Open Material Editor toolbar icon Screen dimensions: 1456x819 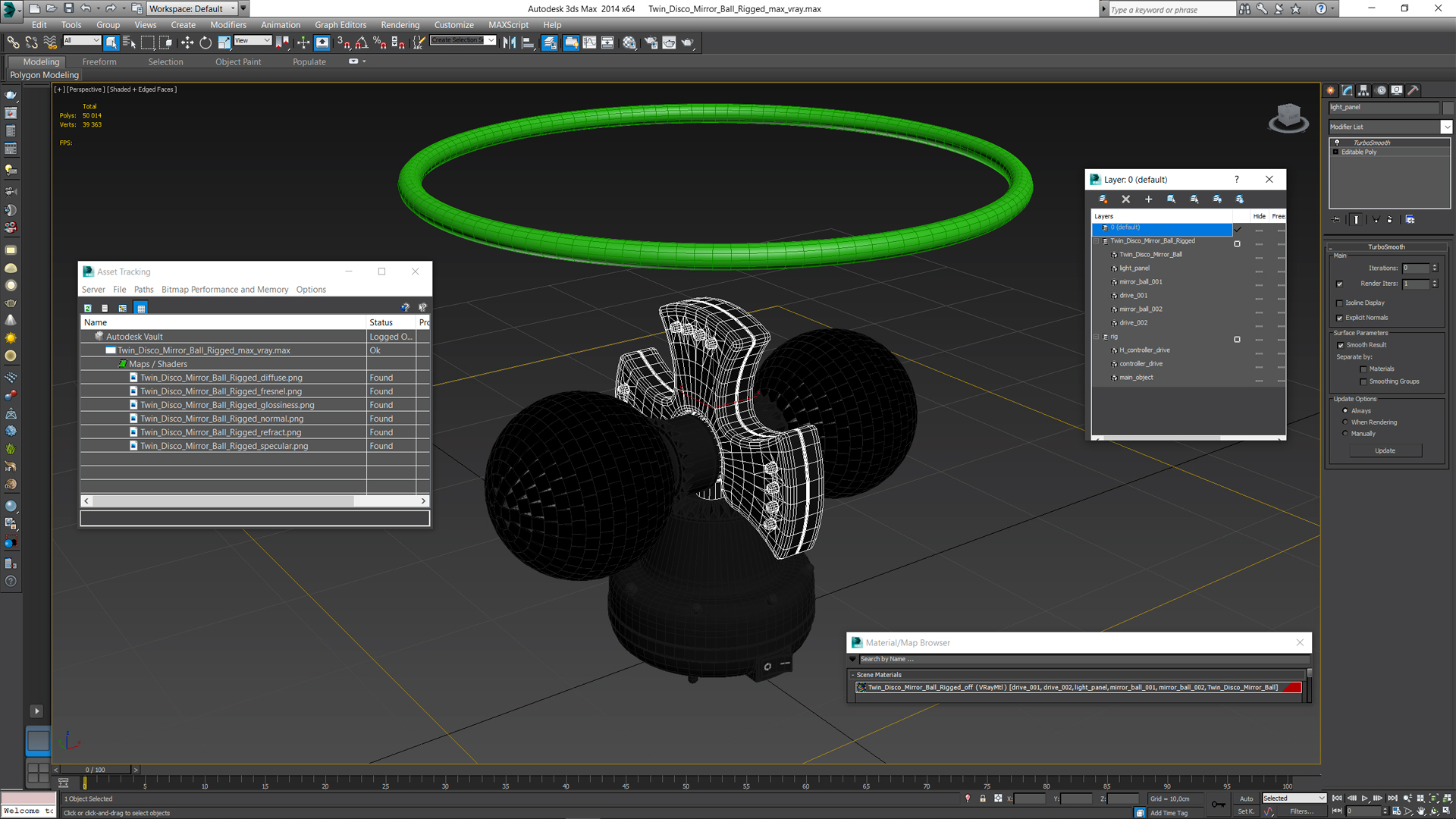(629, 42)
